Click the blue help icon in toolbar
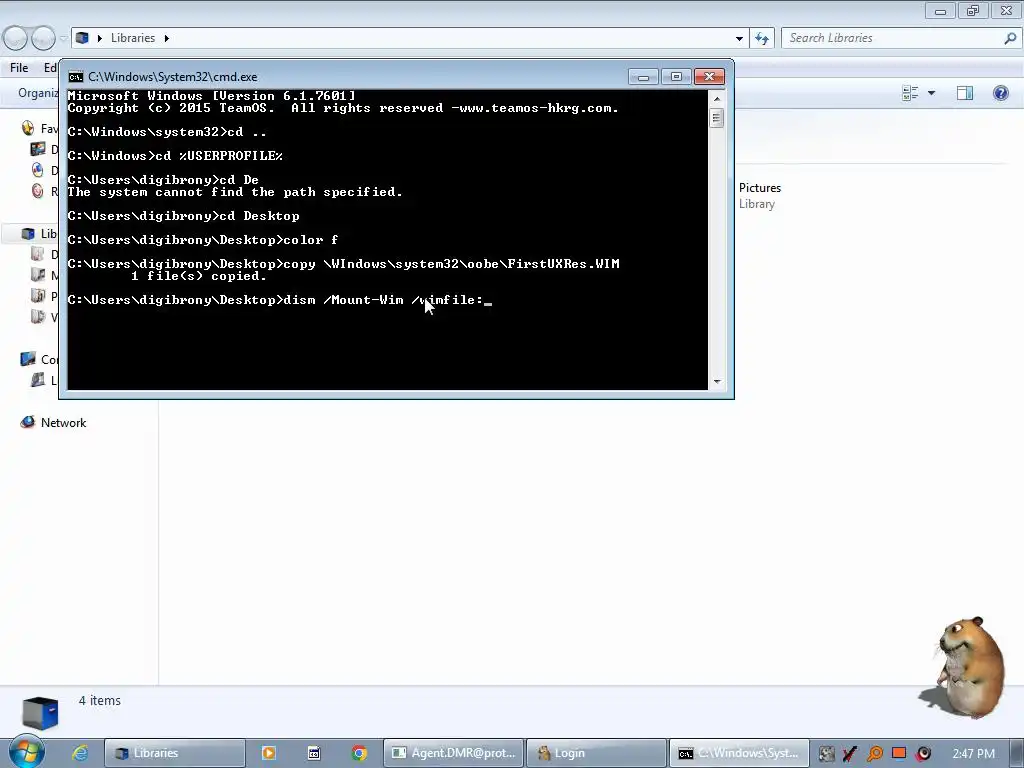Image resolution: width=1024 pixels, height=768 pixels. 1000,93
